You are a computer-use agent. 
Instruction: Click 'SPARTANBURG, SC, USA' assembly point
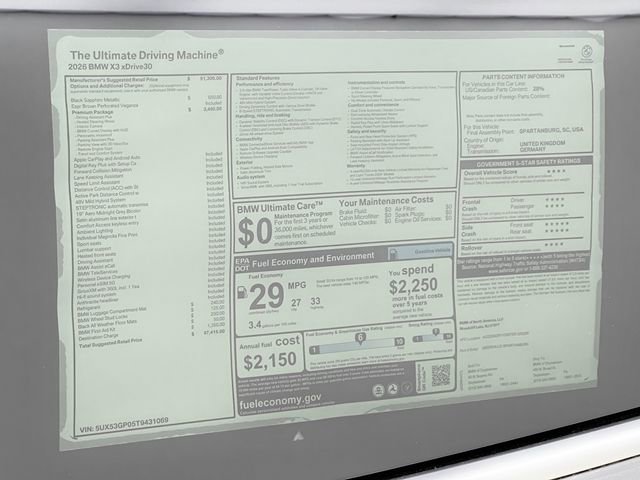coord(551,131)
